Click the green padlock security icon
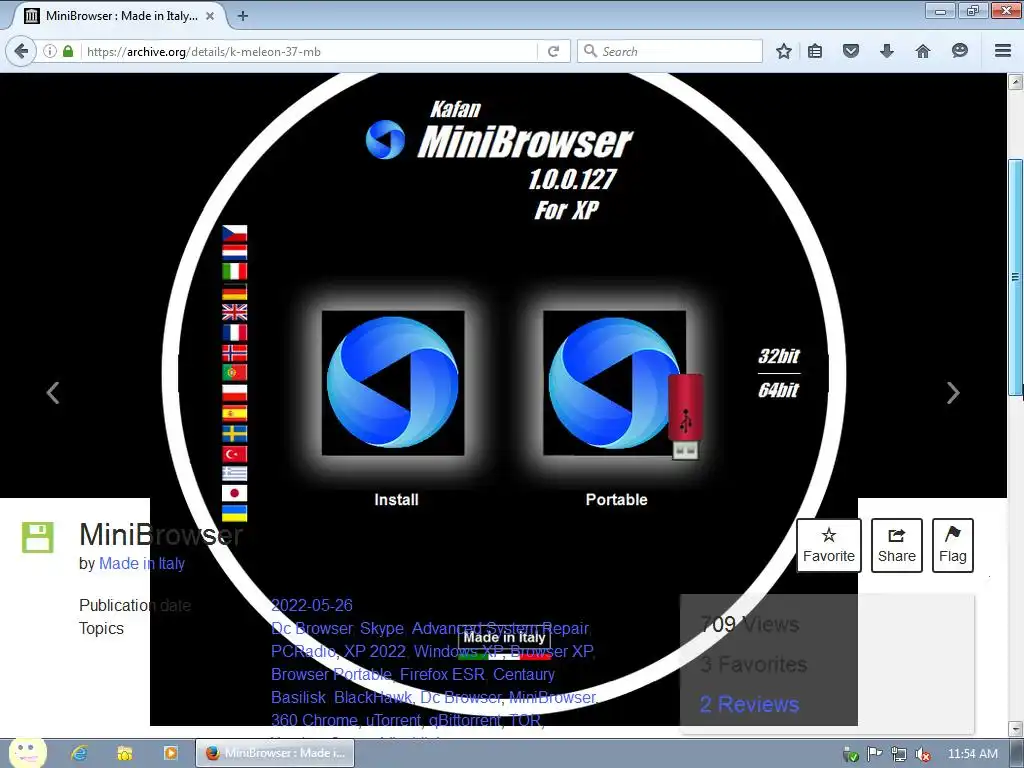This screenshot has width=1024, height=768. [68, 51]
